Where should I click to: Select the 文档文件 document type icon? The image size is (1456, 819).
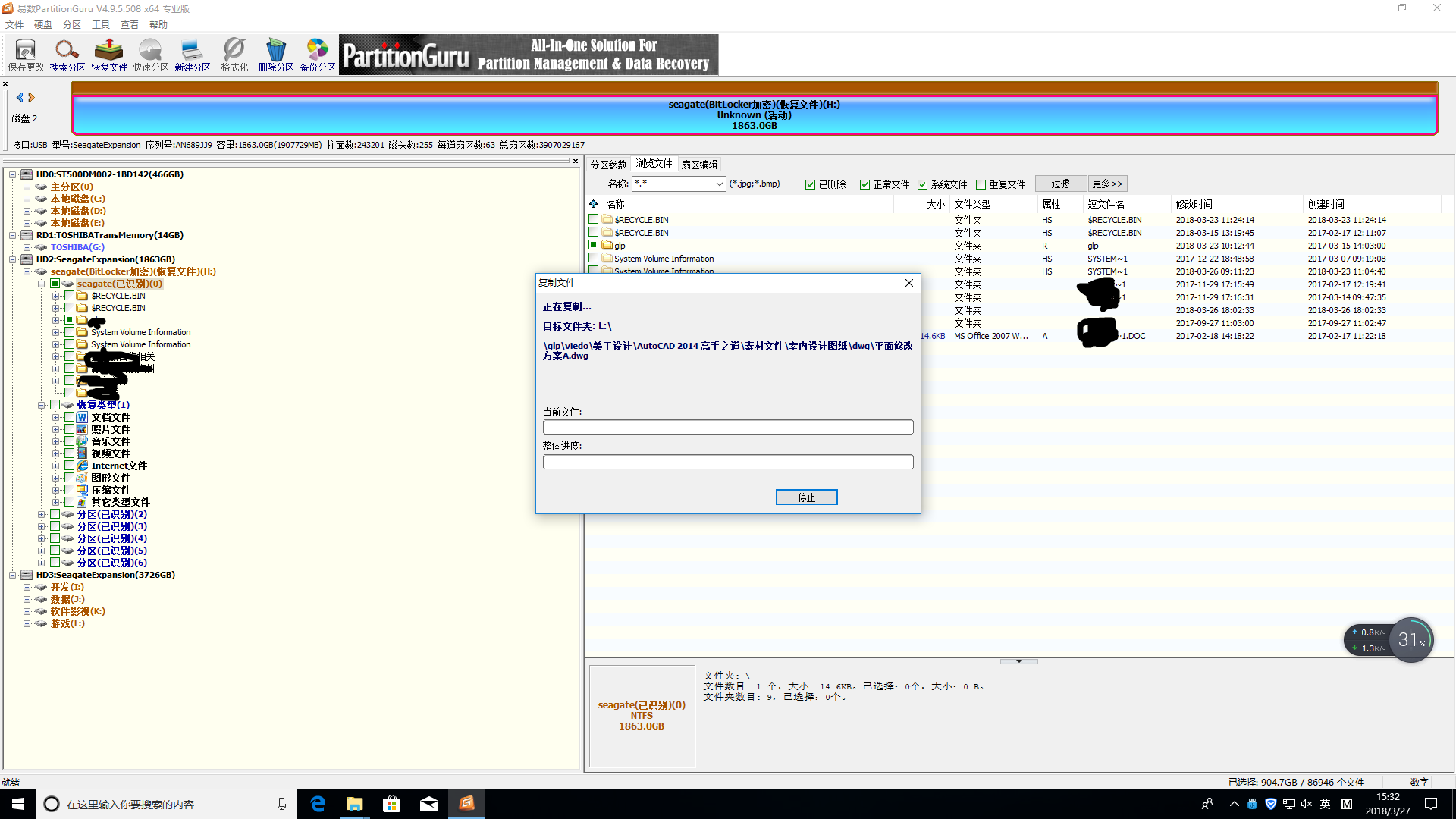click(x=82, y=417)
